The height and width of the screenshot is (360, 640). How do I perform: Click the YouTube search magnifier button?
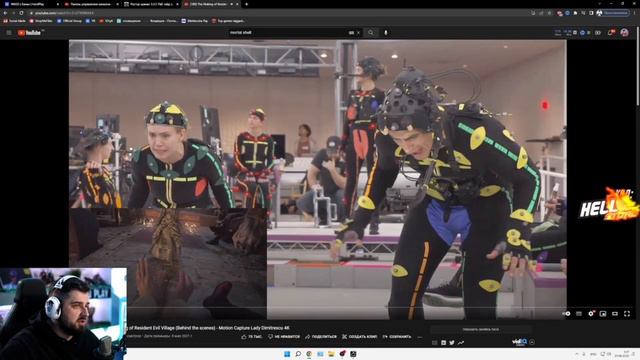(x=371, y=33)
